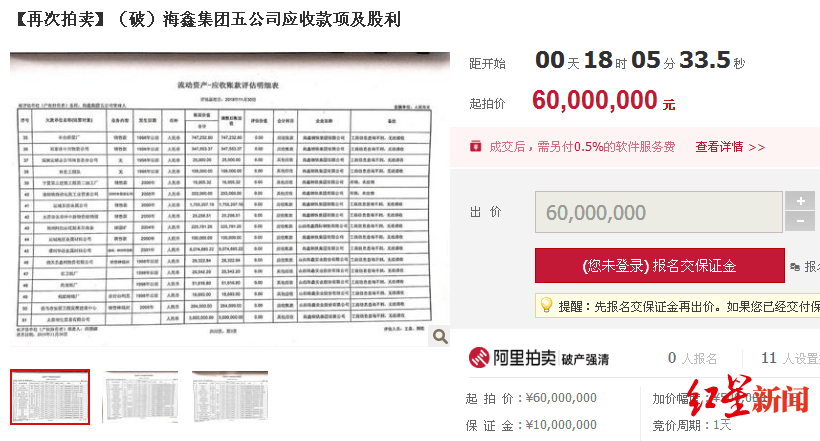820x441 pixels.
Task: Click the 成交后 software service fee notice
Action: click(x=582, y=147)
